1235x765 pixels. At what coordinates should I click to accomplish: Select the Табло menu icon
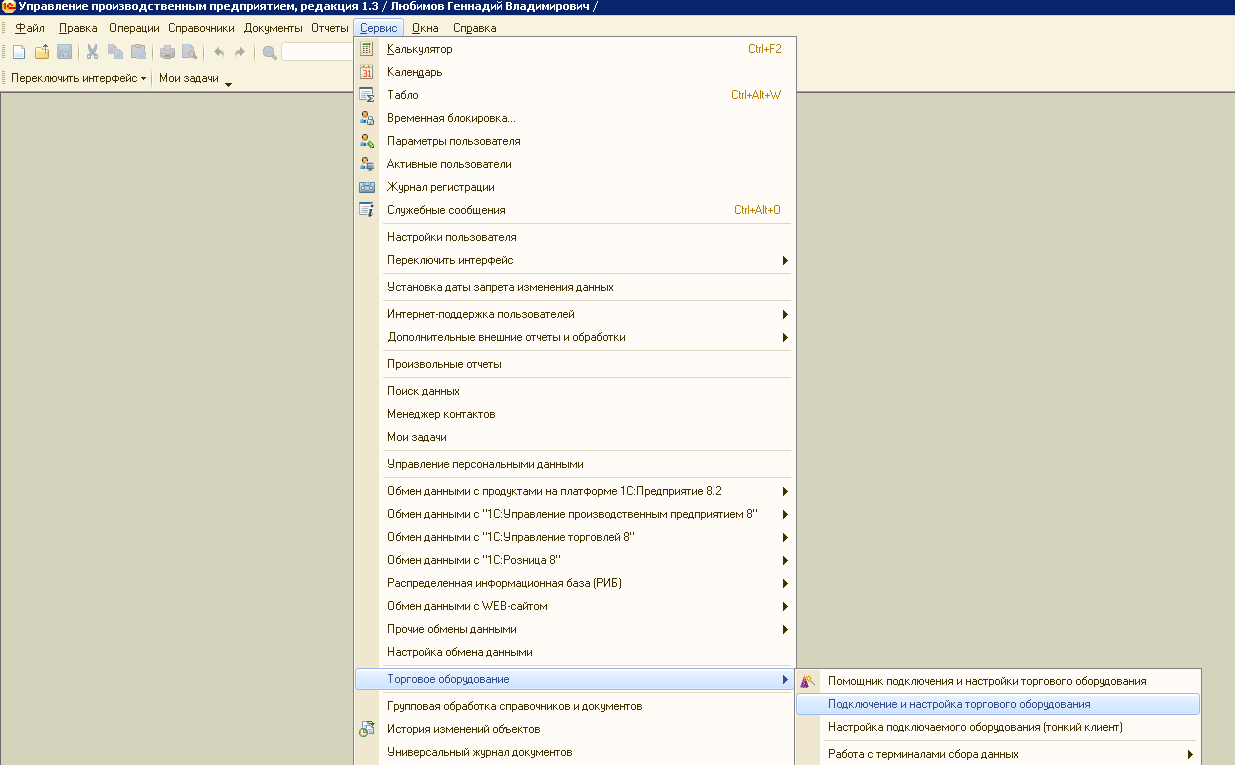366,95
